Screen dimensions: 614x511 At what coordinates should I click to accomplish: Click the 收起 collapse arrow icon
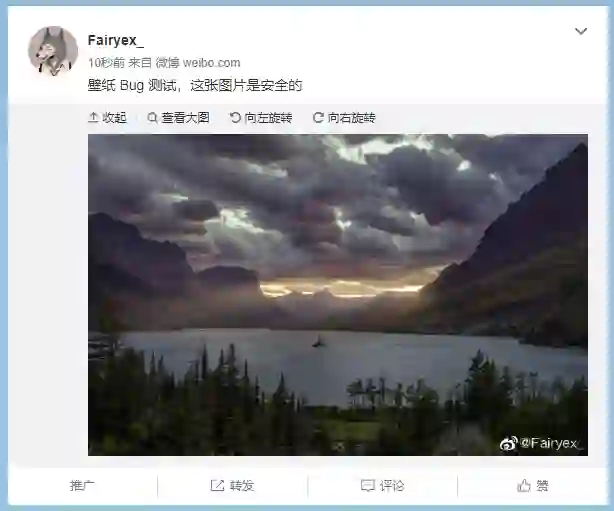(x=93, y=117)
